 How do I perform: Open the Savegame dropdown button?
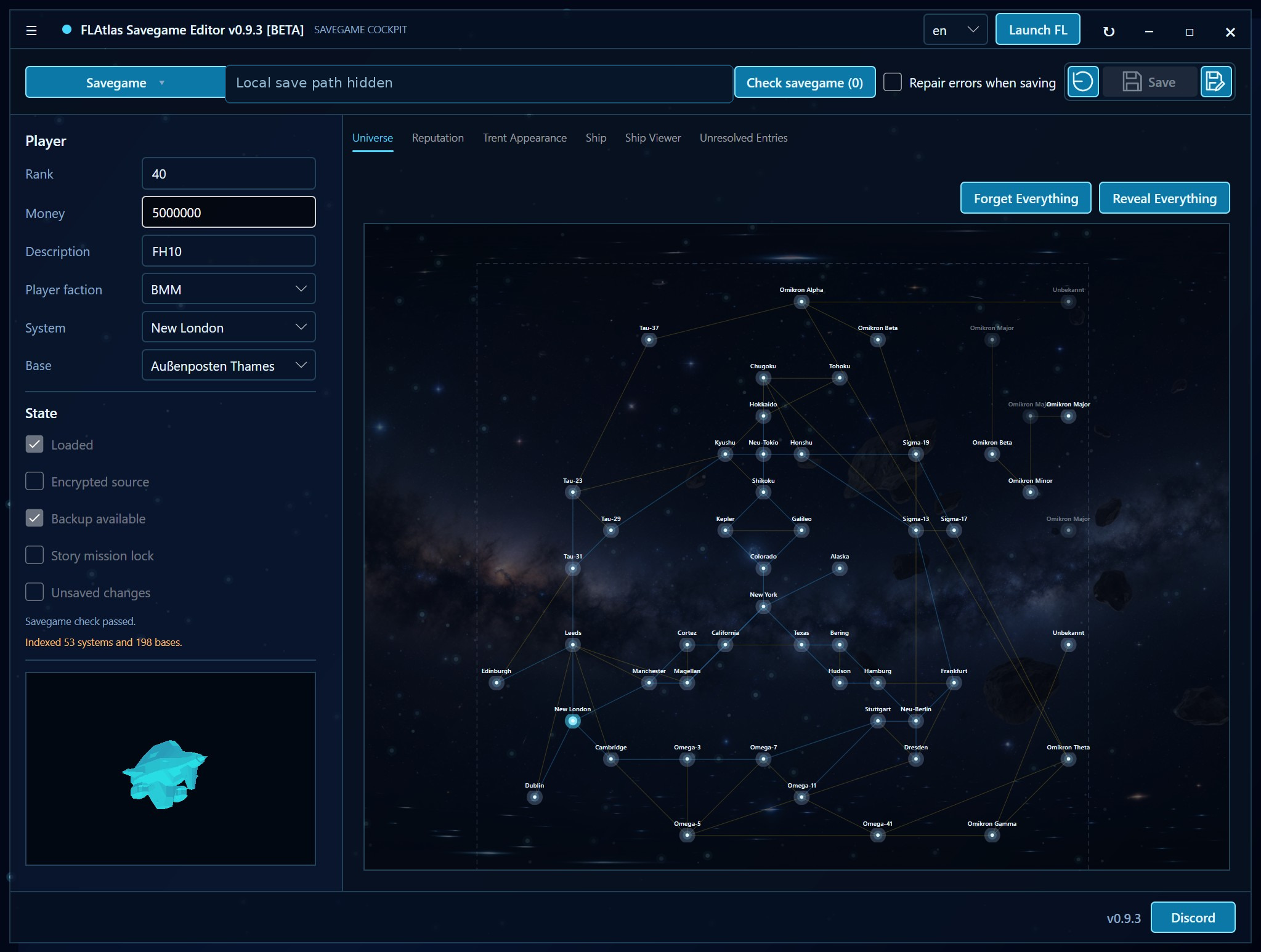(126, 82)
